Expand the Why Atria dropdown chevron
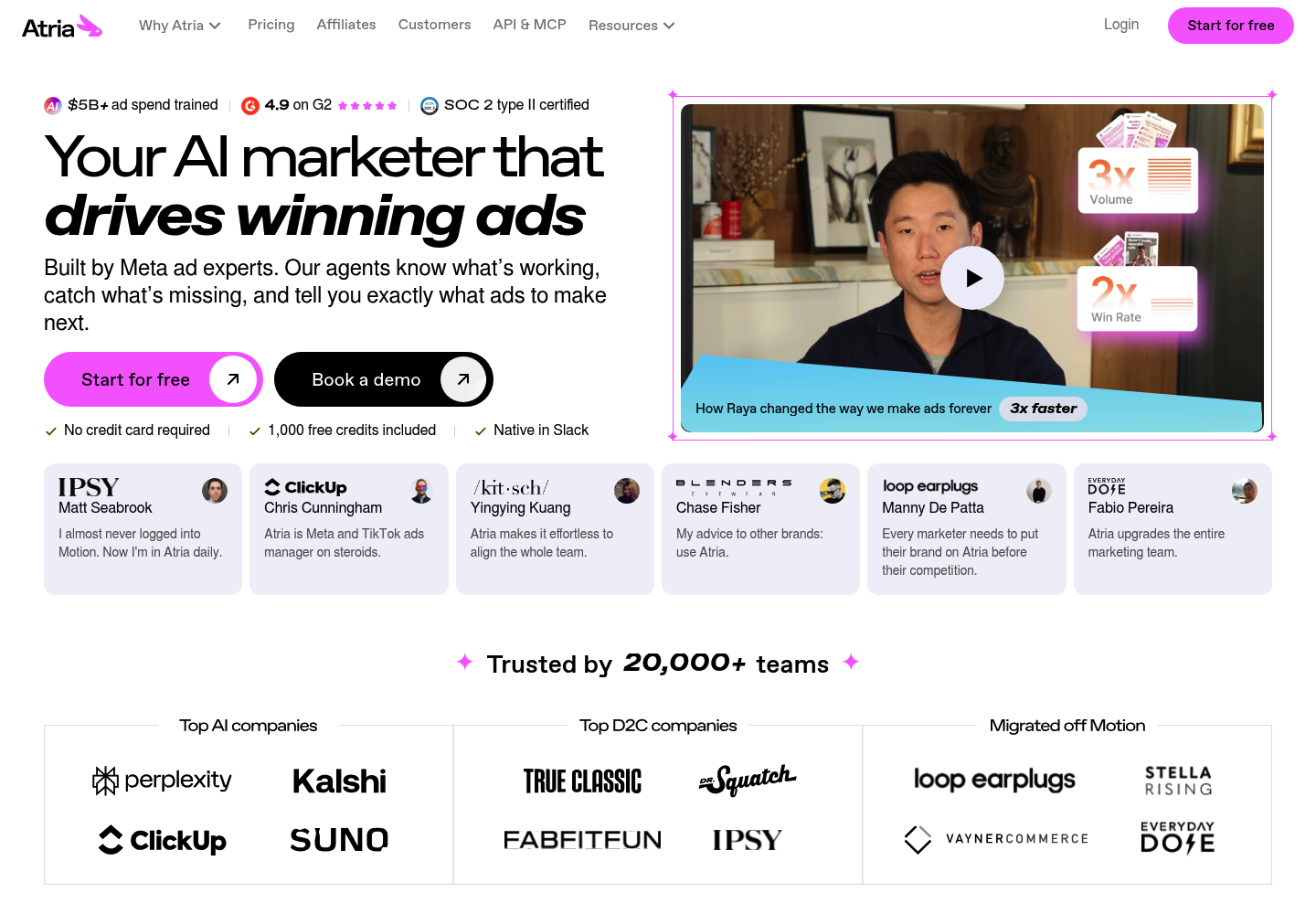Viewport: 1316px width, 914px height. 215,26
